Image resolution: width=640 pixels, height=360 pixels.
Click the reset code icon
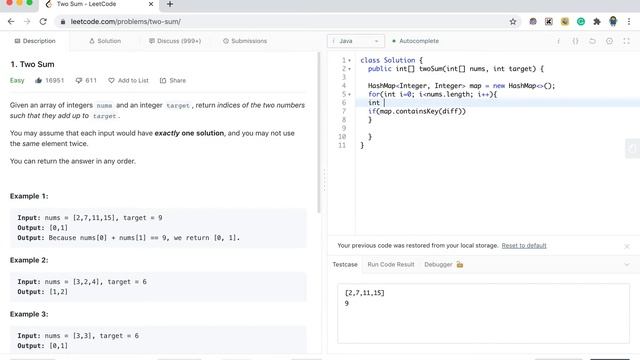pyautogui.click(x=592, y=41)
